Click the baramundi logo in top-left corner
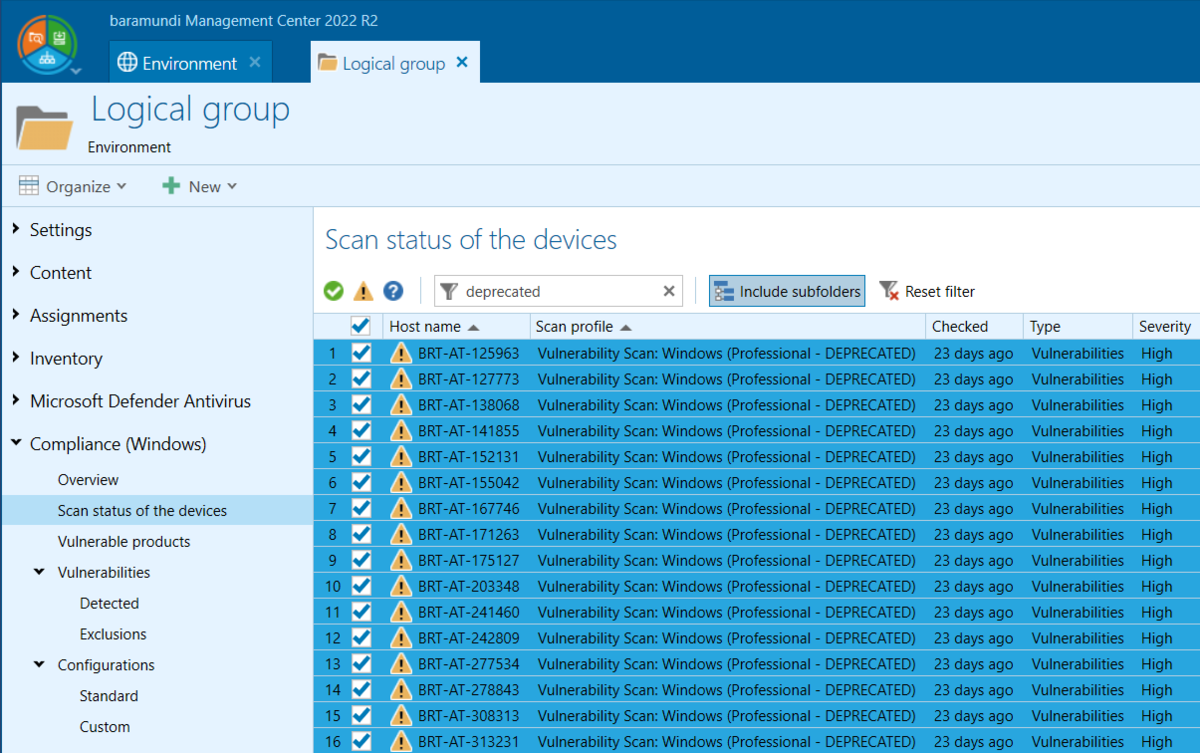This screenshot has width=1200, height=753. pos(47,41)
